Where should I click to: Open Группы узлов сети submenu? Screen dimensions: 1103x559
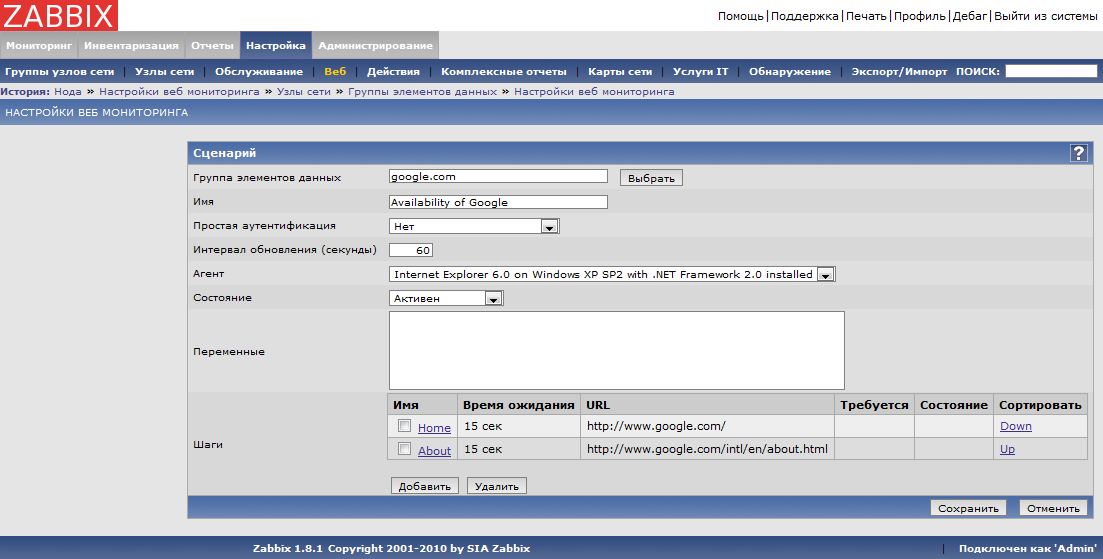[x=60, y=72]
